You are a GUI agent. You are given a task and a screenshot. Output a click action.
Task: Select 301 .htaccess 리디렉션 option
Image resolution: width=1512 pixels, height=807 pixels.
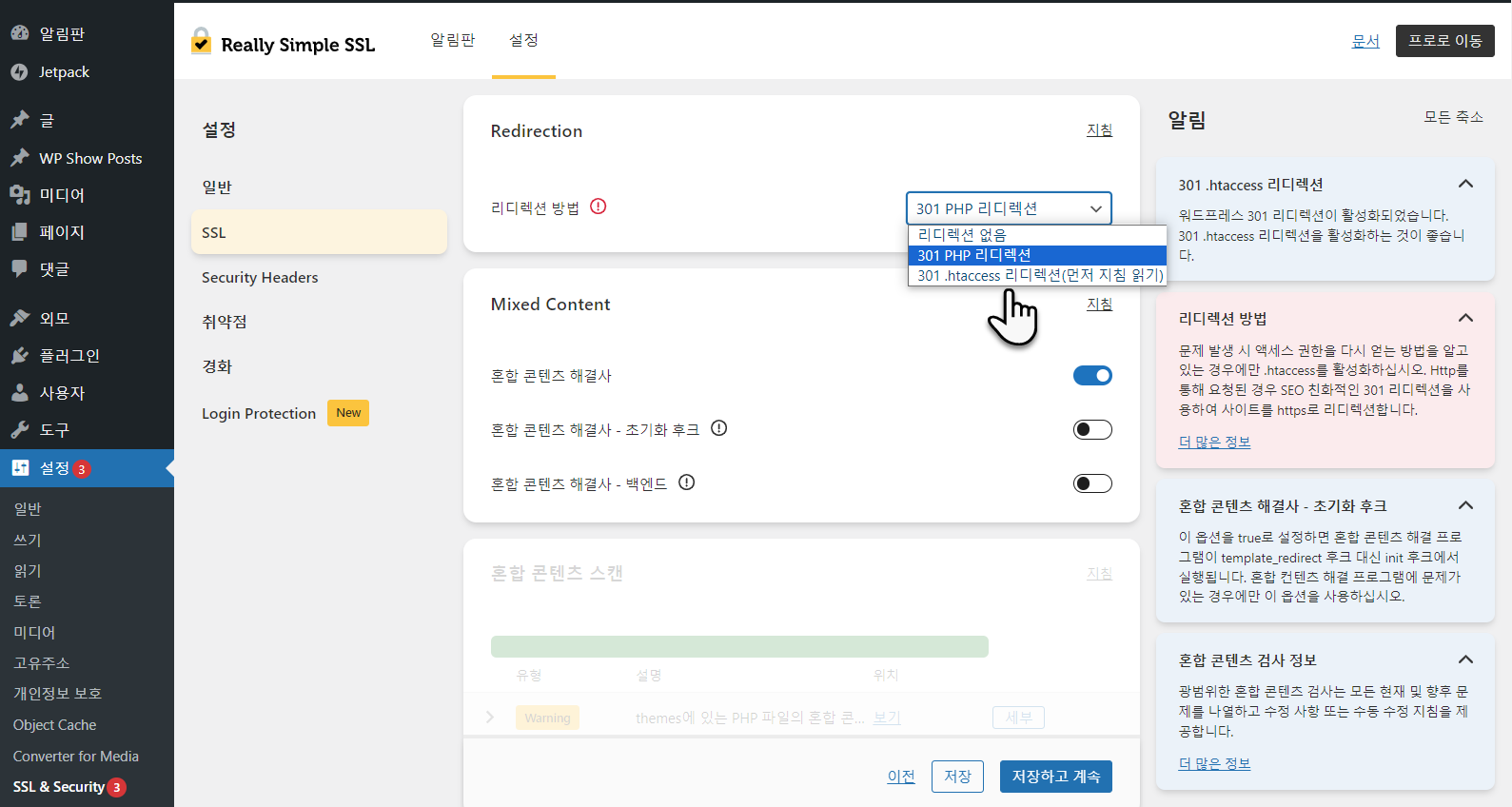tap(1037, 275)
